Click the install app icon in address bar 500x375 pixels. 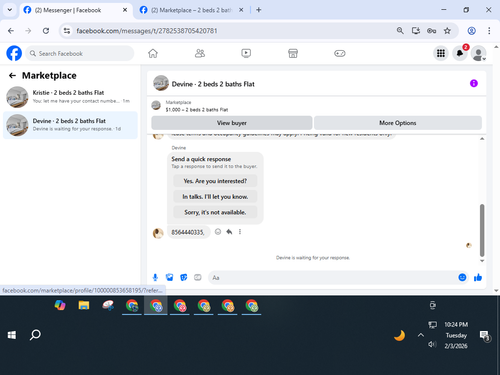(416, 31)
